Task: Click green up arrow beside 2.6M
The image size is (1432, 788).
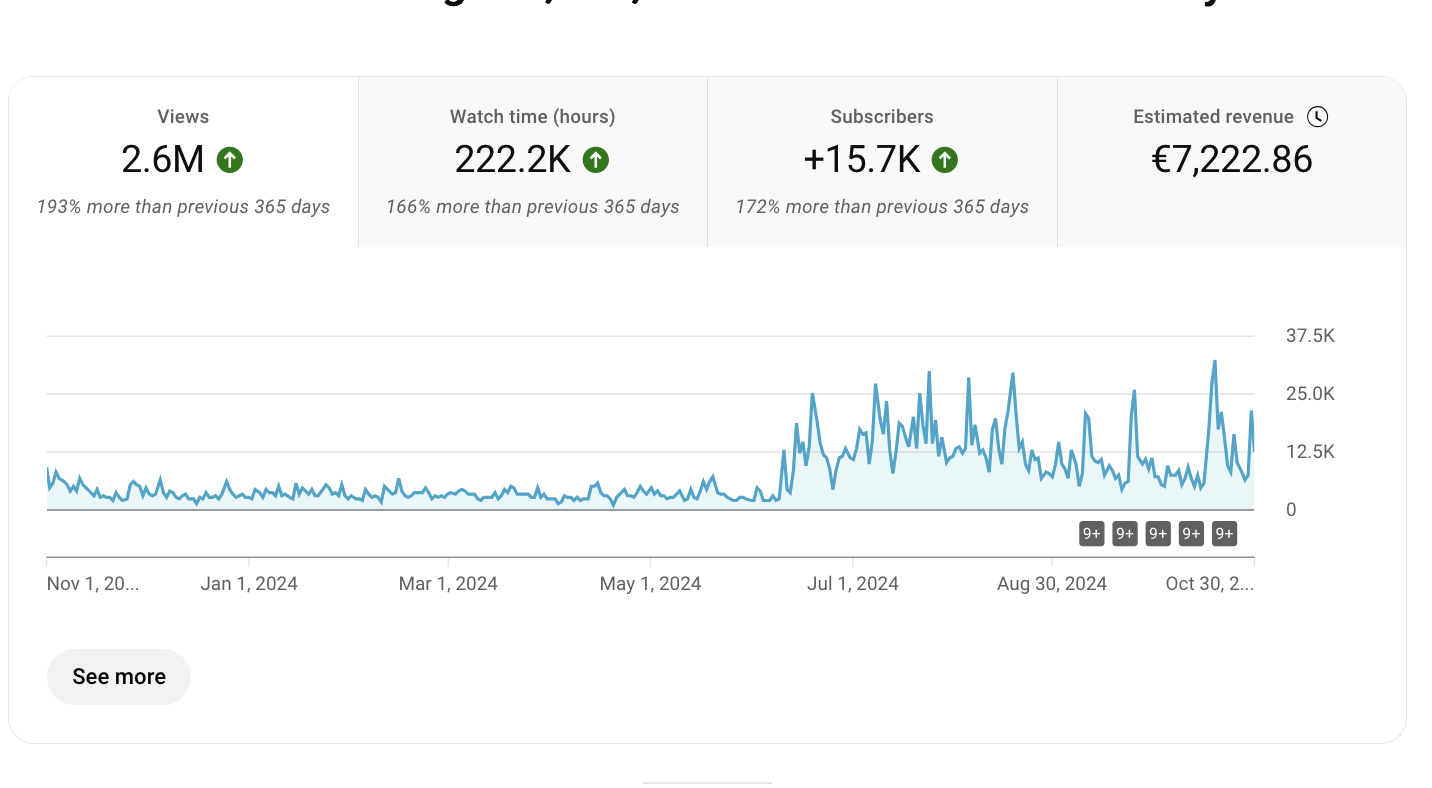Action: (230, 160)
